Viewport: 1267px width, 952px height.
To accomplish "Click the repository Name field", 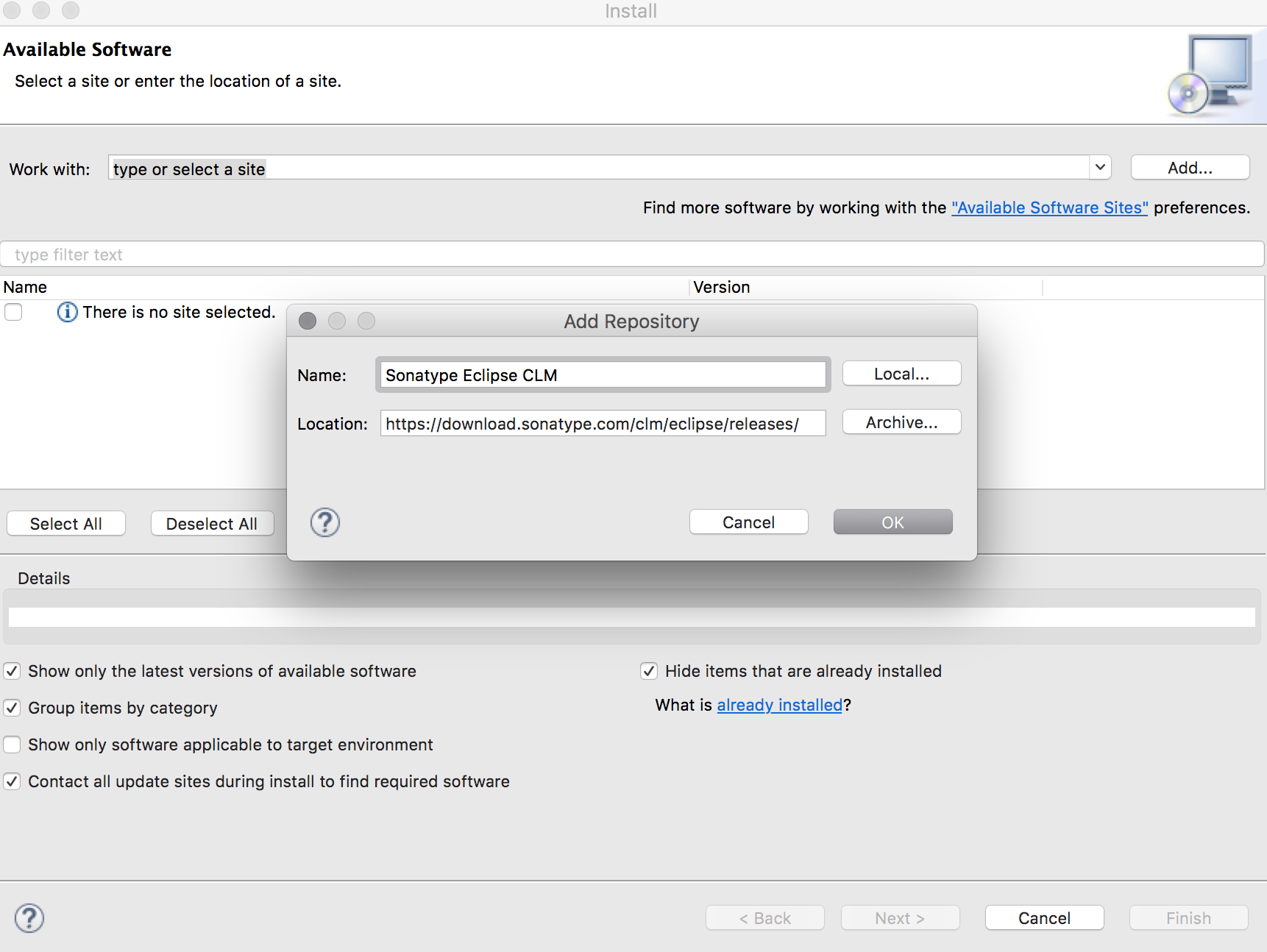I will [x=603, y=374].
